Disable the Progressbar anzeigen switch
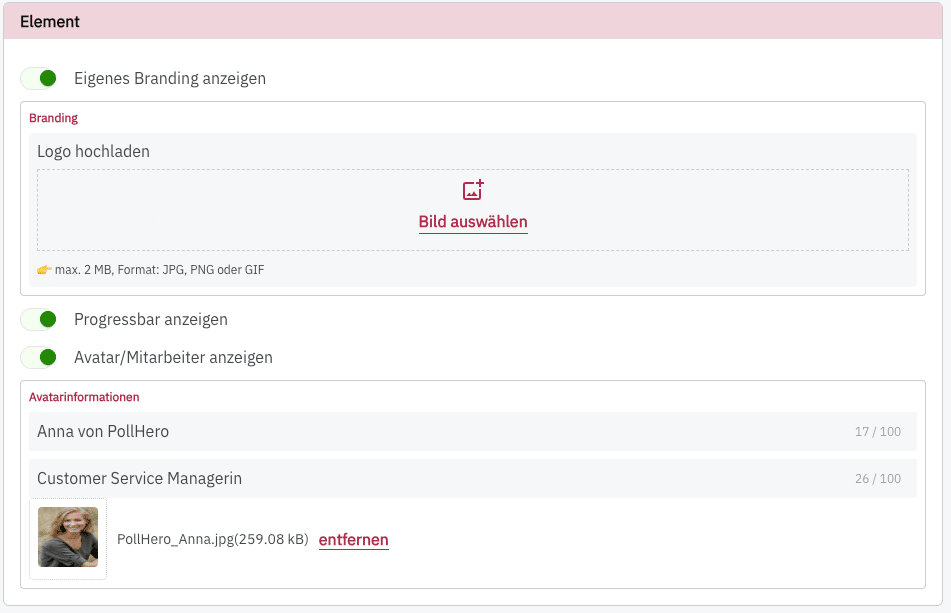 click(40, 320)
